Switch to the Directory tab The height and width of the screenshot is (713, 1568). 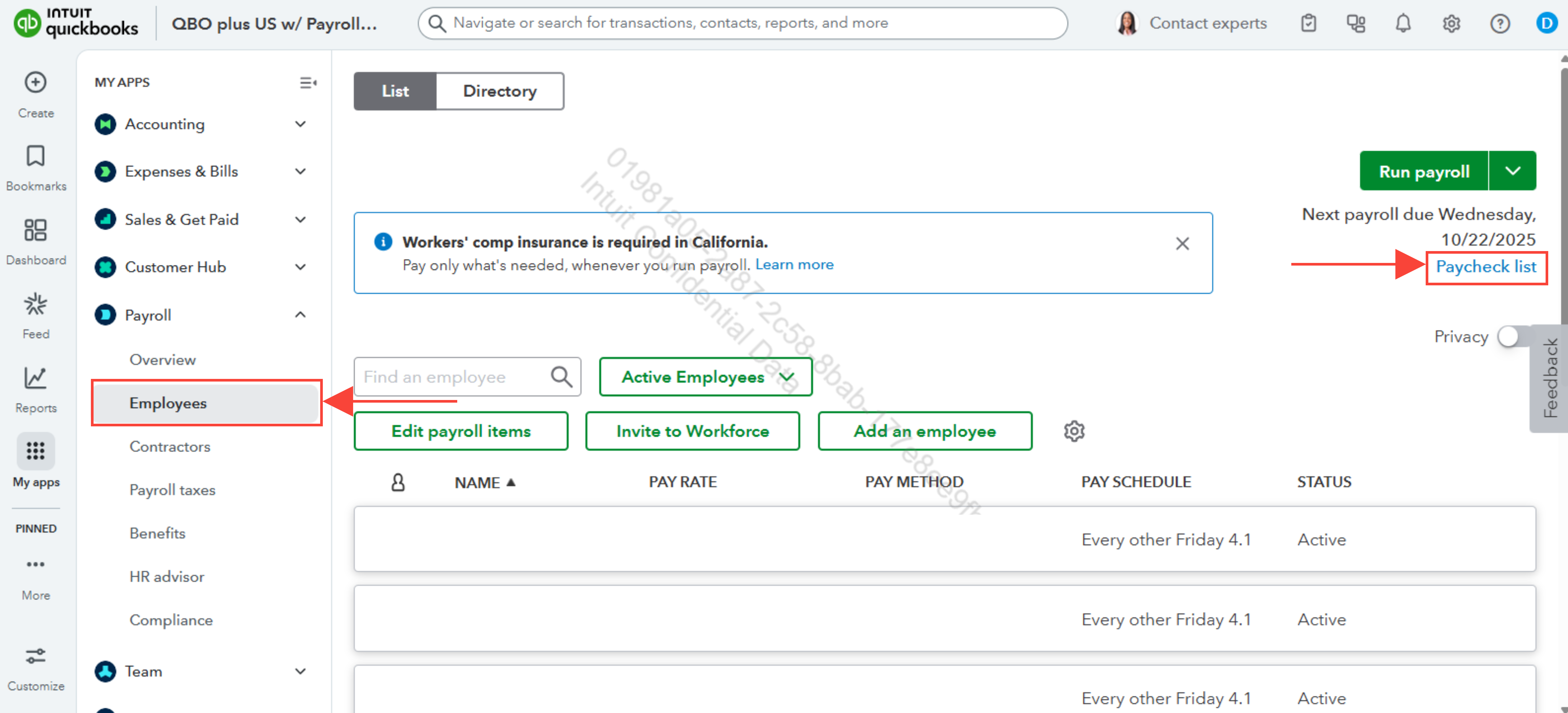tap(500, 91)
